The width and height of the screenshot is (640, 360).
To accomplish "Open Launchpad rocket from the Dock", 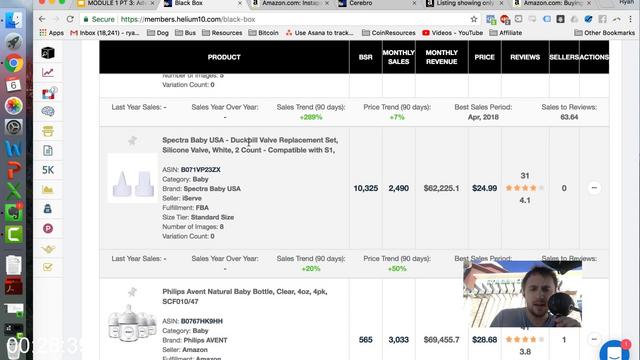I will click(13, 42).
